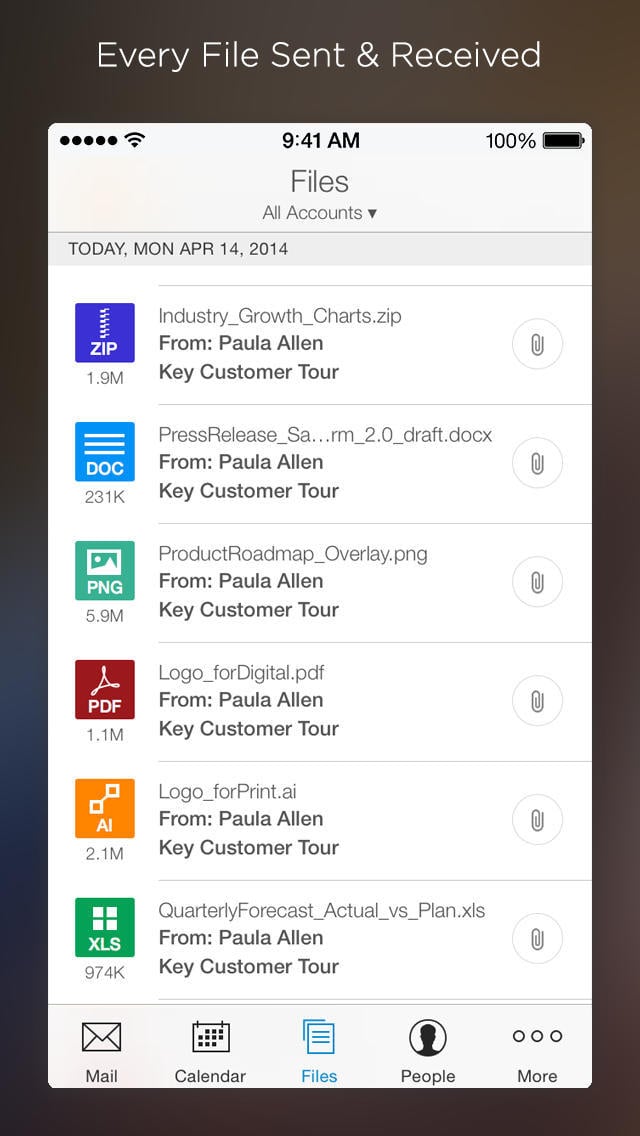Open the Calendar tab

(210, 1051)
